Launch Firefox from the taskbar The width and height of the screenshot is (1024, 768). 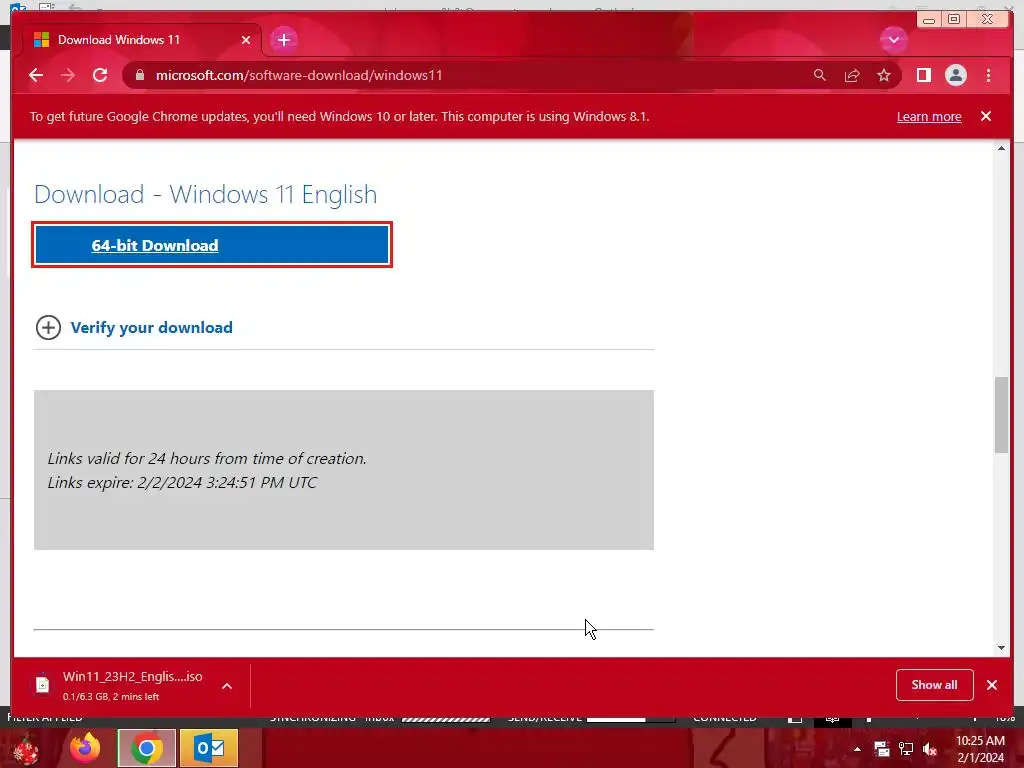tap(85, 748)
